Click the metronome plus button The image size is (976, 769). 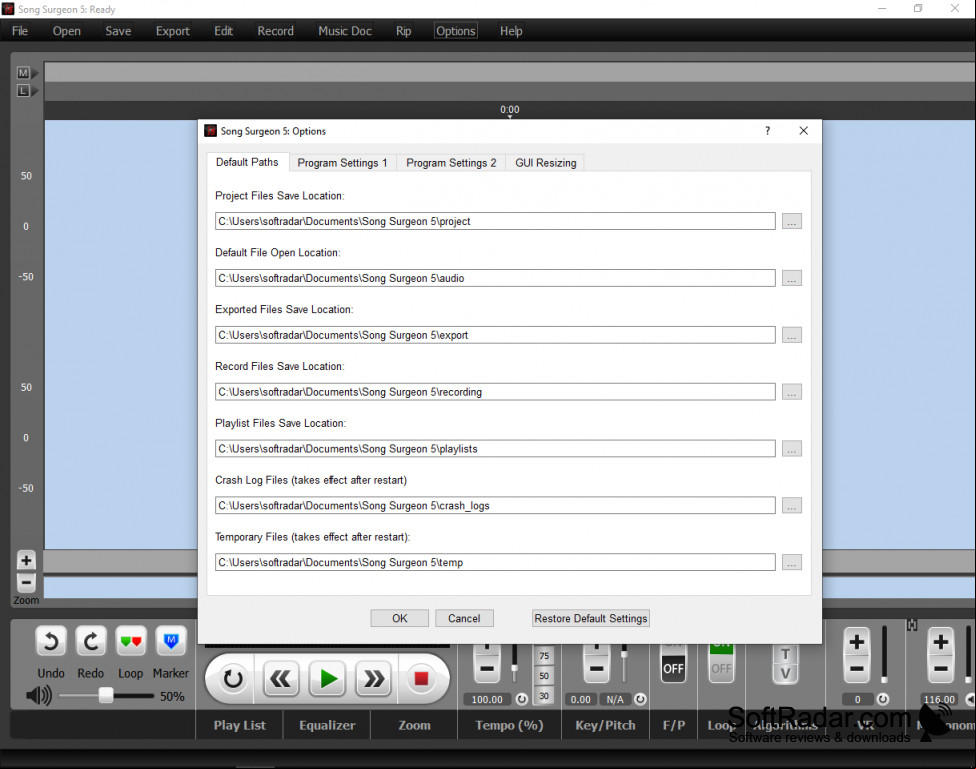941,641
